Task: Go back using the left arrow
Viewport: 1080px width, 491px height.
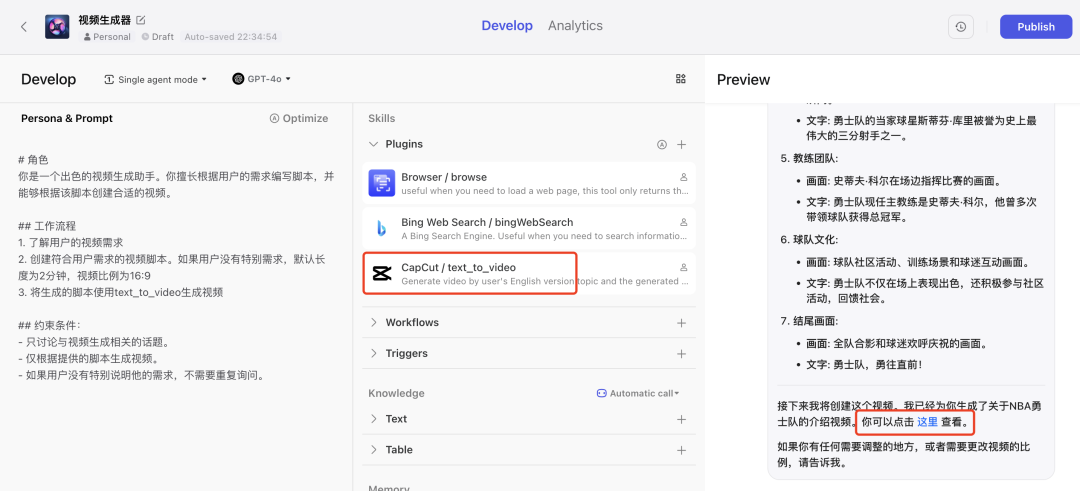Action: coord(24,27)
